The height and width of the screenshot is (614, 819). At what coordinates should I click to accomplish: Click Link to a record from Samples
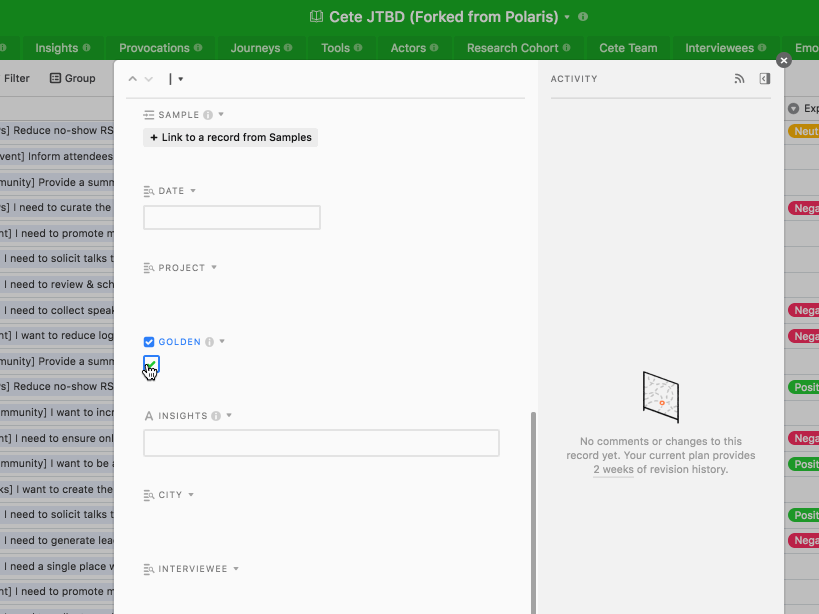tap(230, 137)
